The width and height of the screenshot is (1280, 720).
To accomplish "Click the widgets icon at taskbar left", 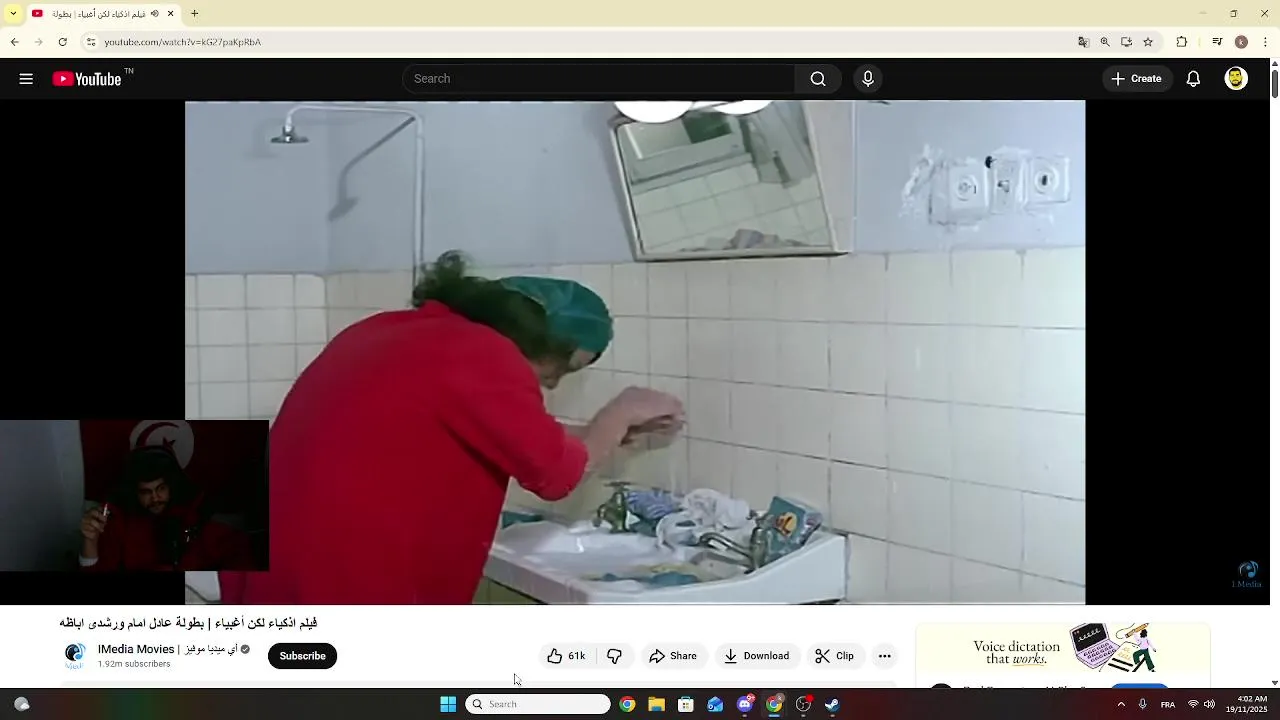I will tap(22, 704).
